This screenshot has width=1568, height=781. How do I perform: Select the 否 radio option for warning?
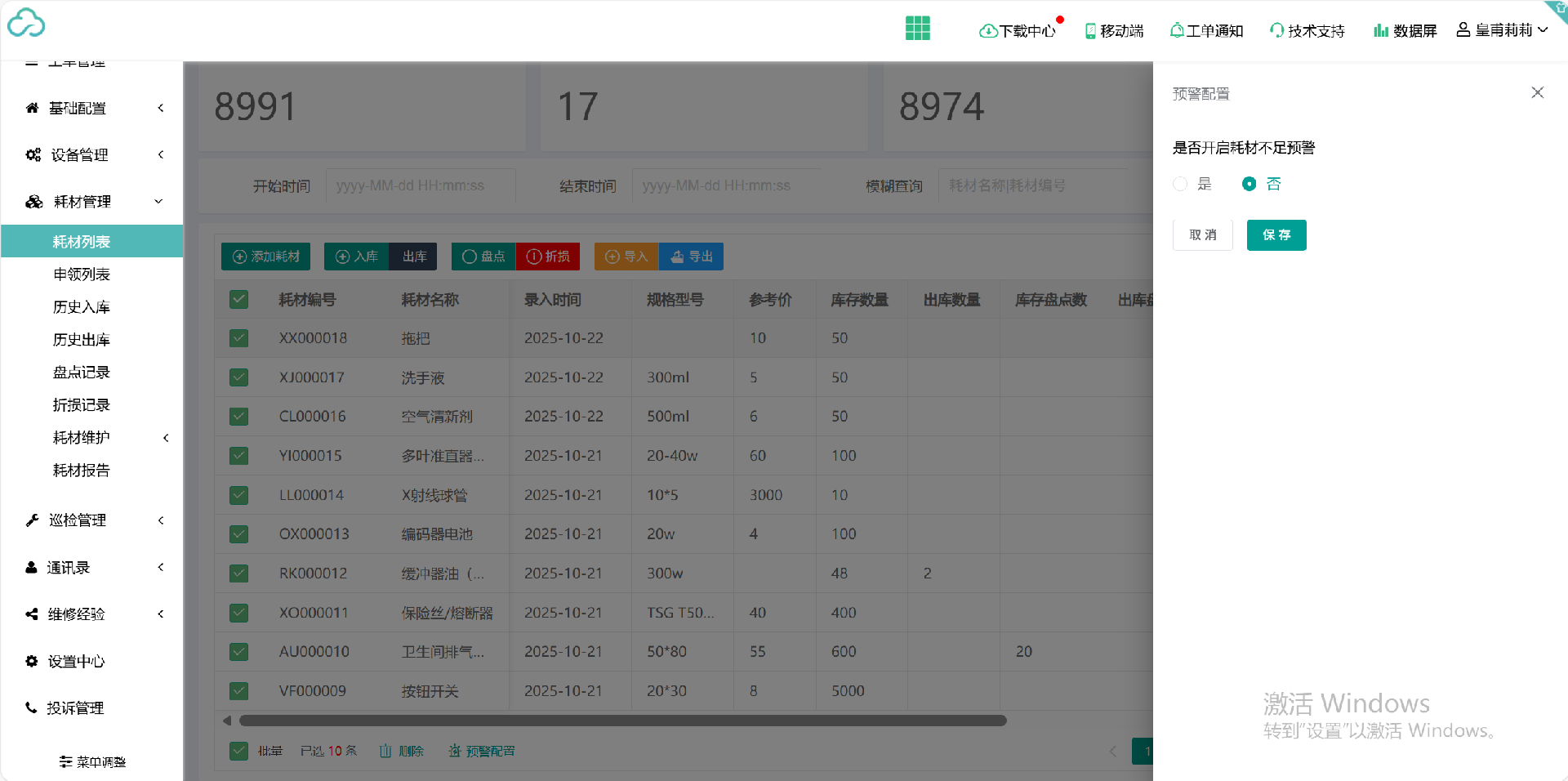click(x=1249, y=184)
